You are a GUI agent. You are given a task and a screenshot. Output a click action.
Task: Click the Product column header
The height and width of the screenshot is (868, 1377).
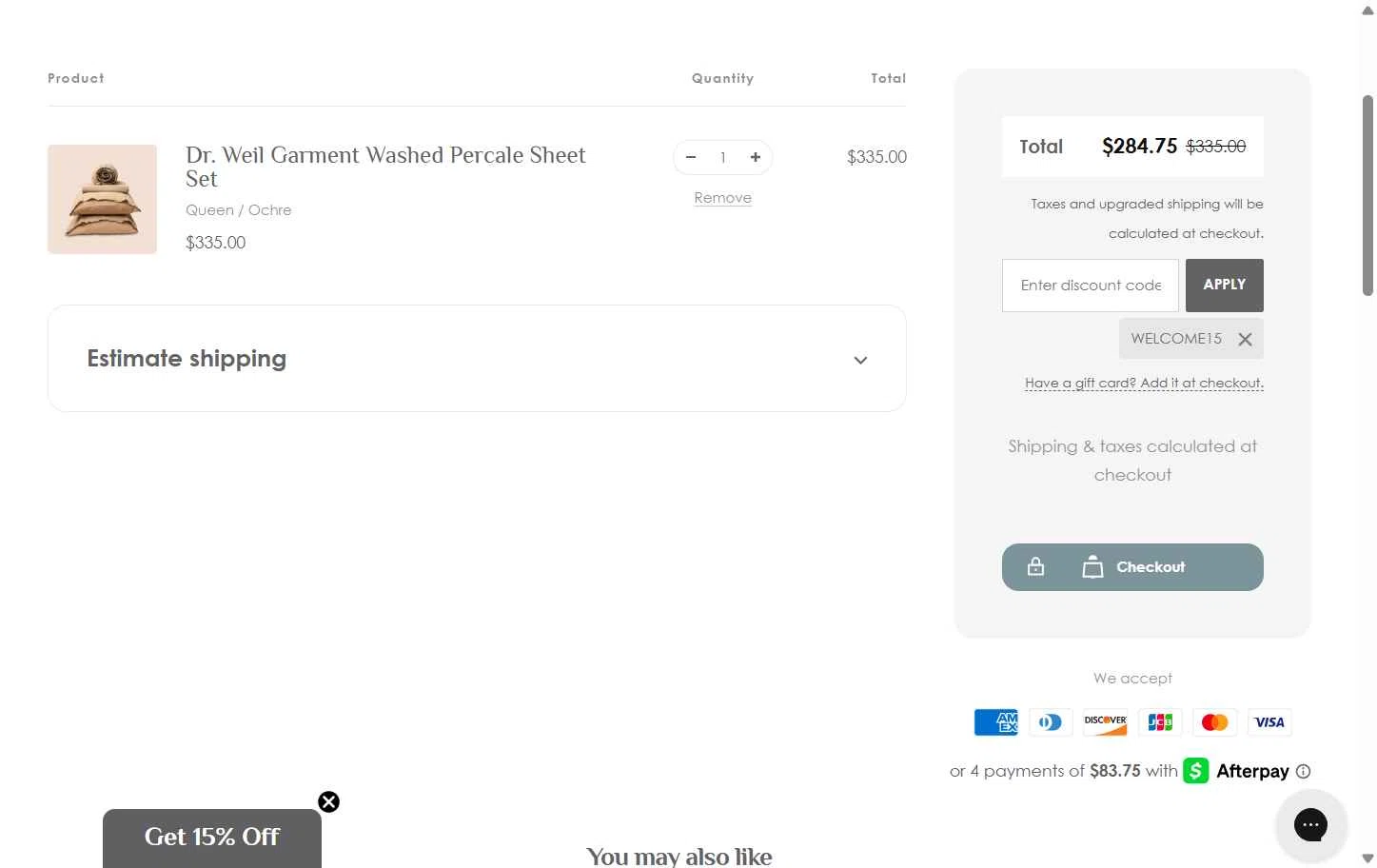click(76, 78)
